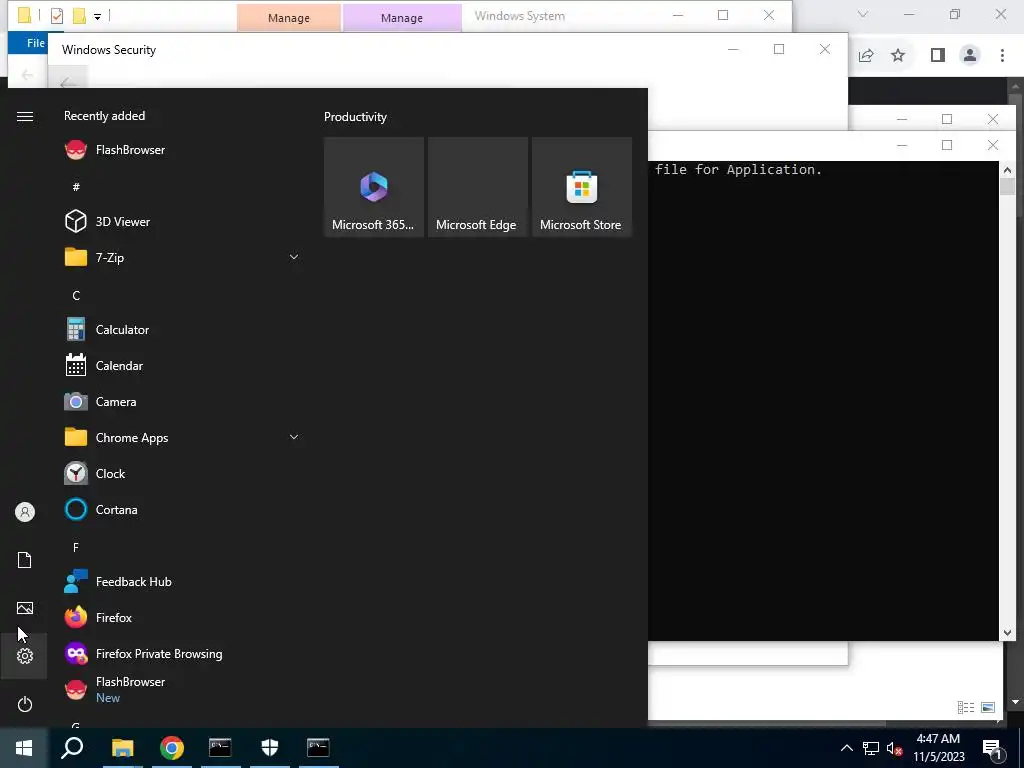Open Firefox Private Browsing
Screen dimensions: 1024x768
[181, 654]
